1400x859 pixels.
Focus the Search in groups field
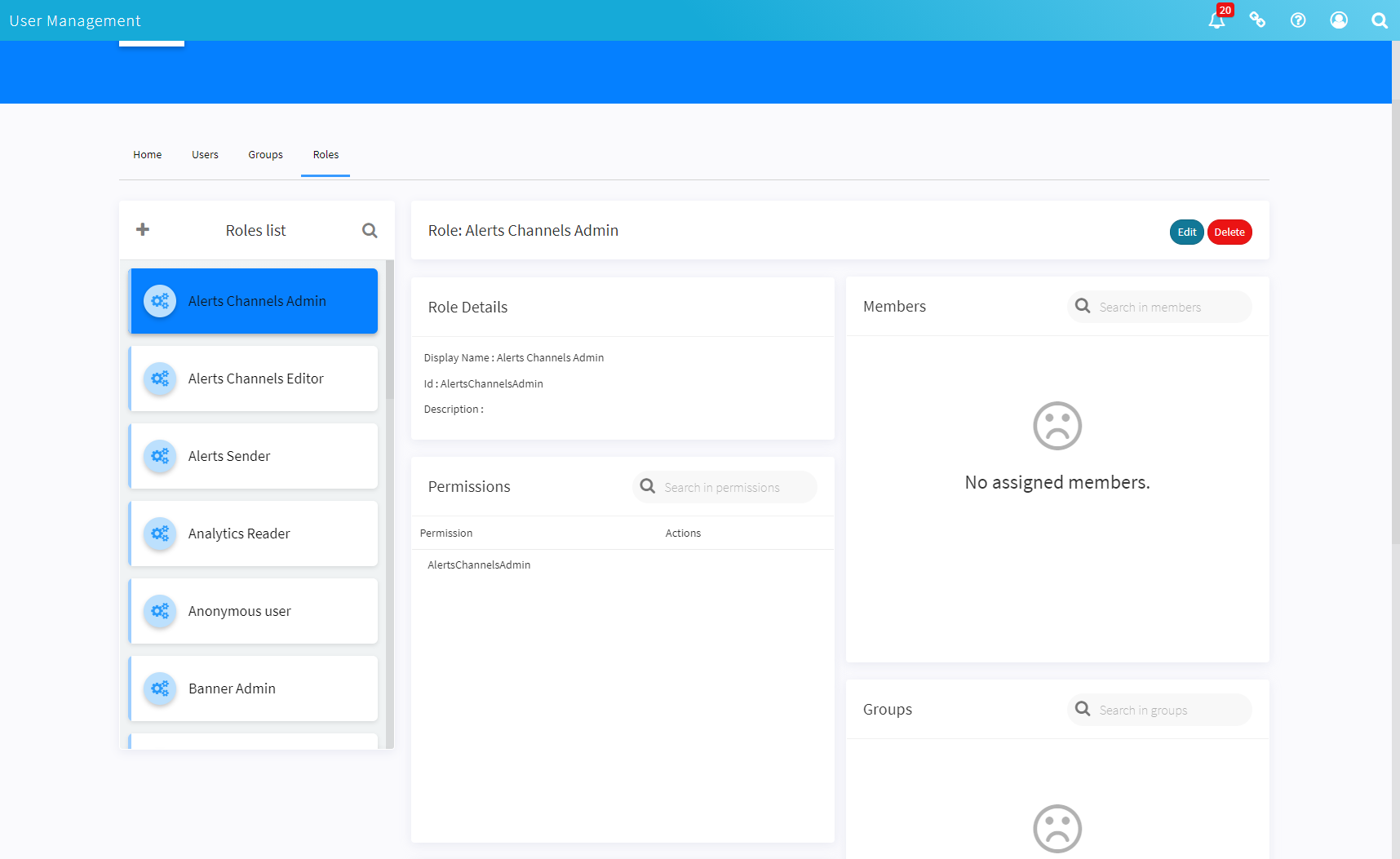[x=1159, y=710]
